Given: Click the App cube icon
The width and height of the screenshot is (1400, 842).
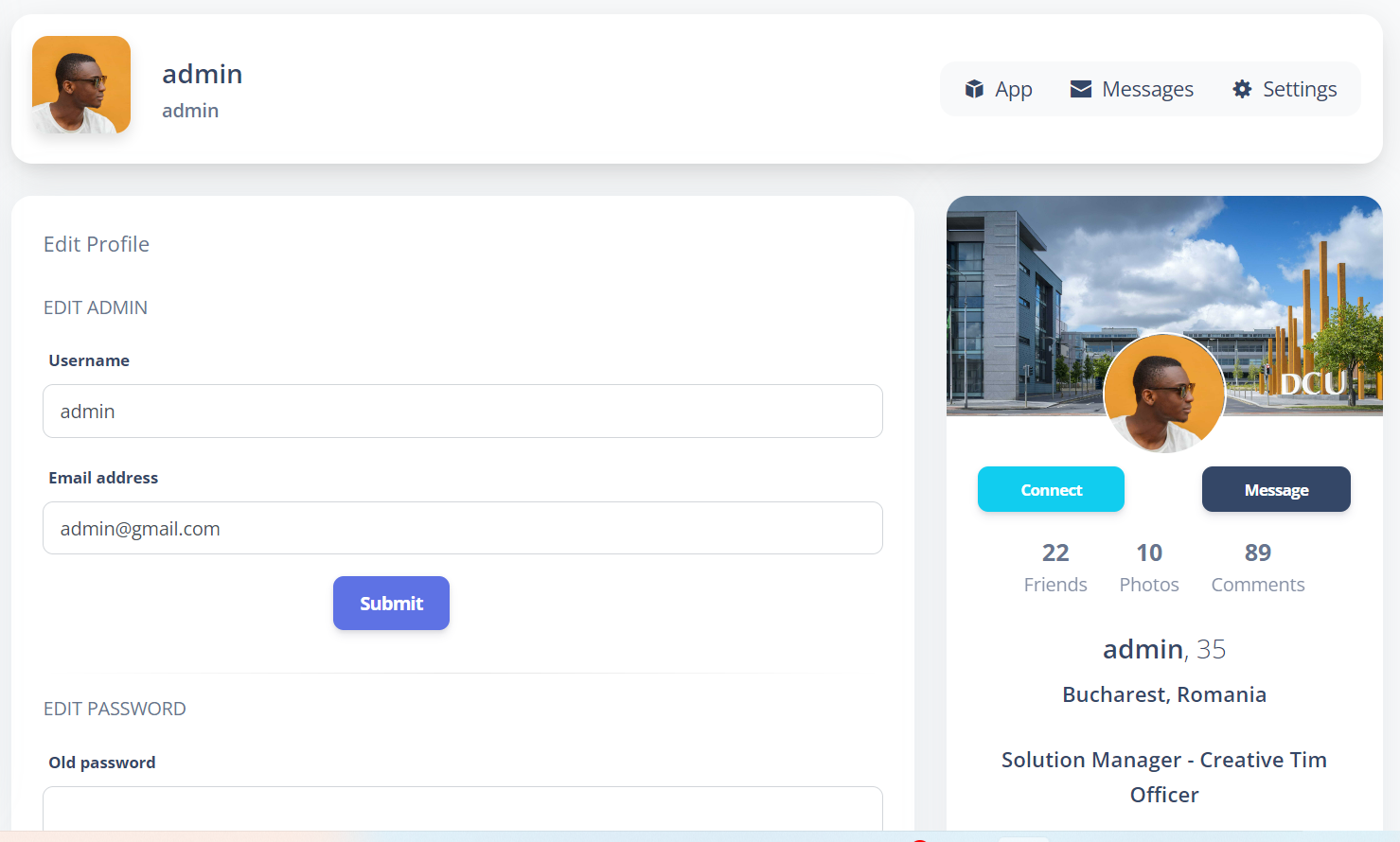Looking at the screenshot, I should (974, 88).
